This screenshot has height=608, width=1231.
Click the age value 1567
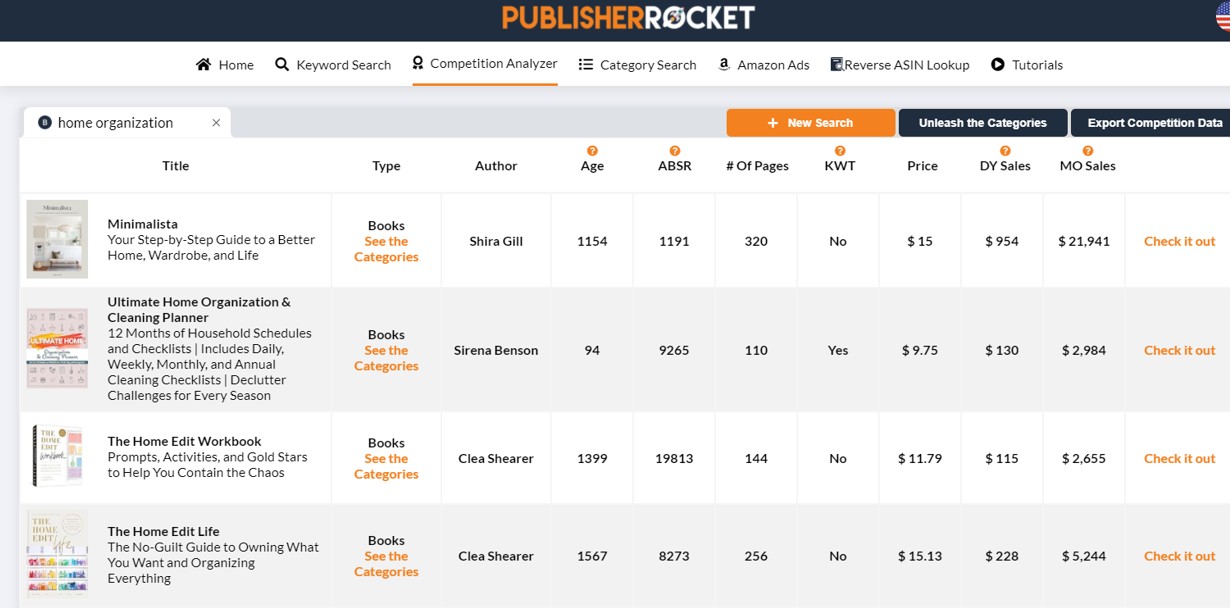(x=592, y=556)
